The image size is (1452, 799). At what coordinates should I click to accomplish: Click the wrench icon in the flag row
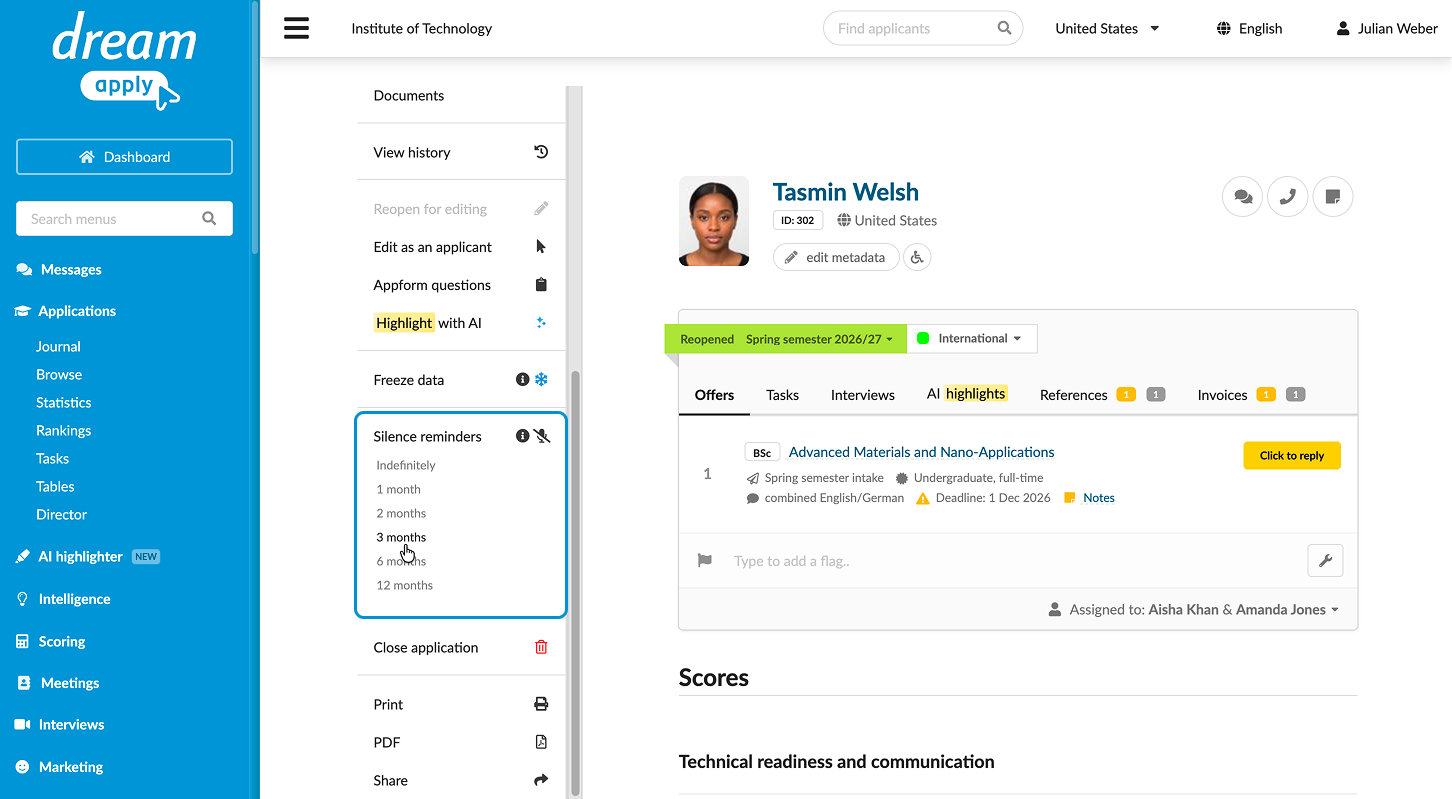coord(1325,561)
